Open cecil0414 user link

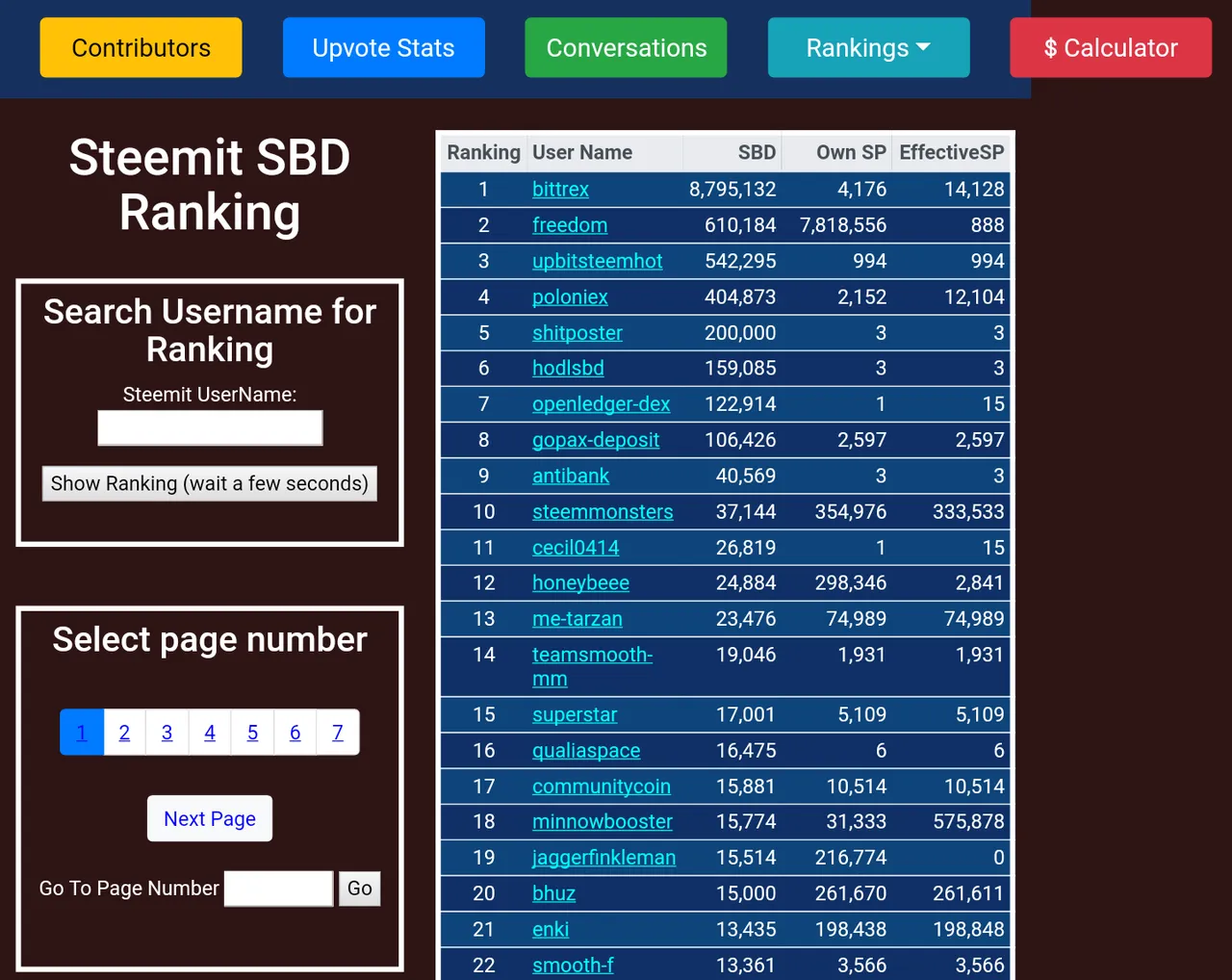[576, 548]
